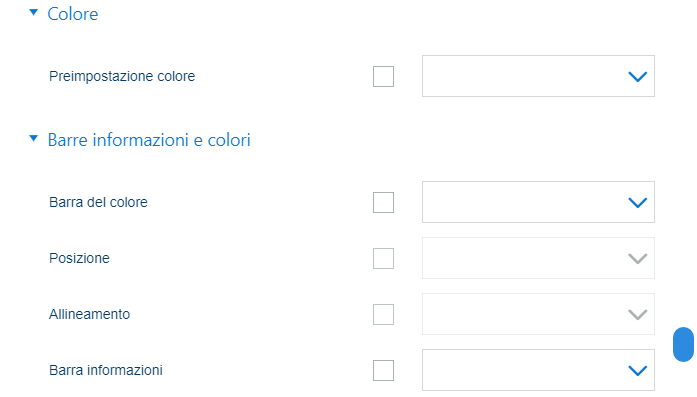Enable the Barra informazioni checkbox
Screen dimensions: 697x397
coord(383,370)
